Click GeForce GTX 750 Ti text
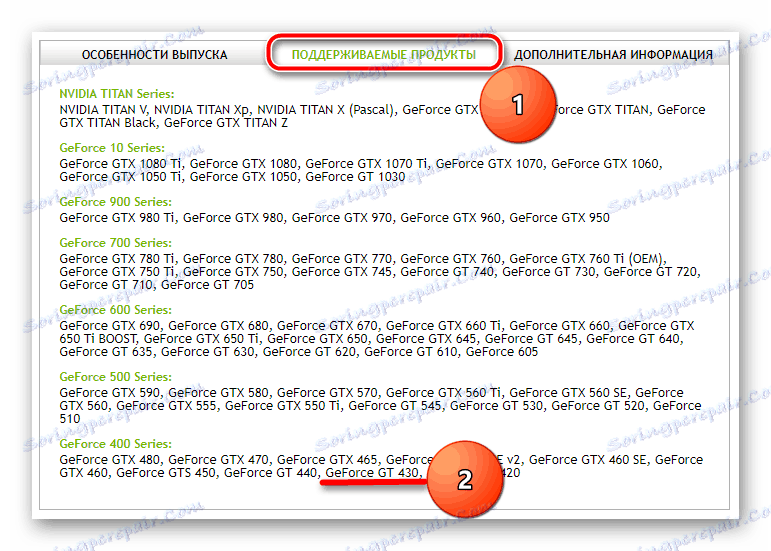This screenshot has width=771, height=551. point(117,272)
